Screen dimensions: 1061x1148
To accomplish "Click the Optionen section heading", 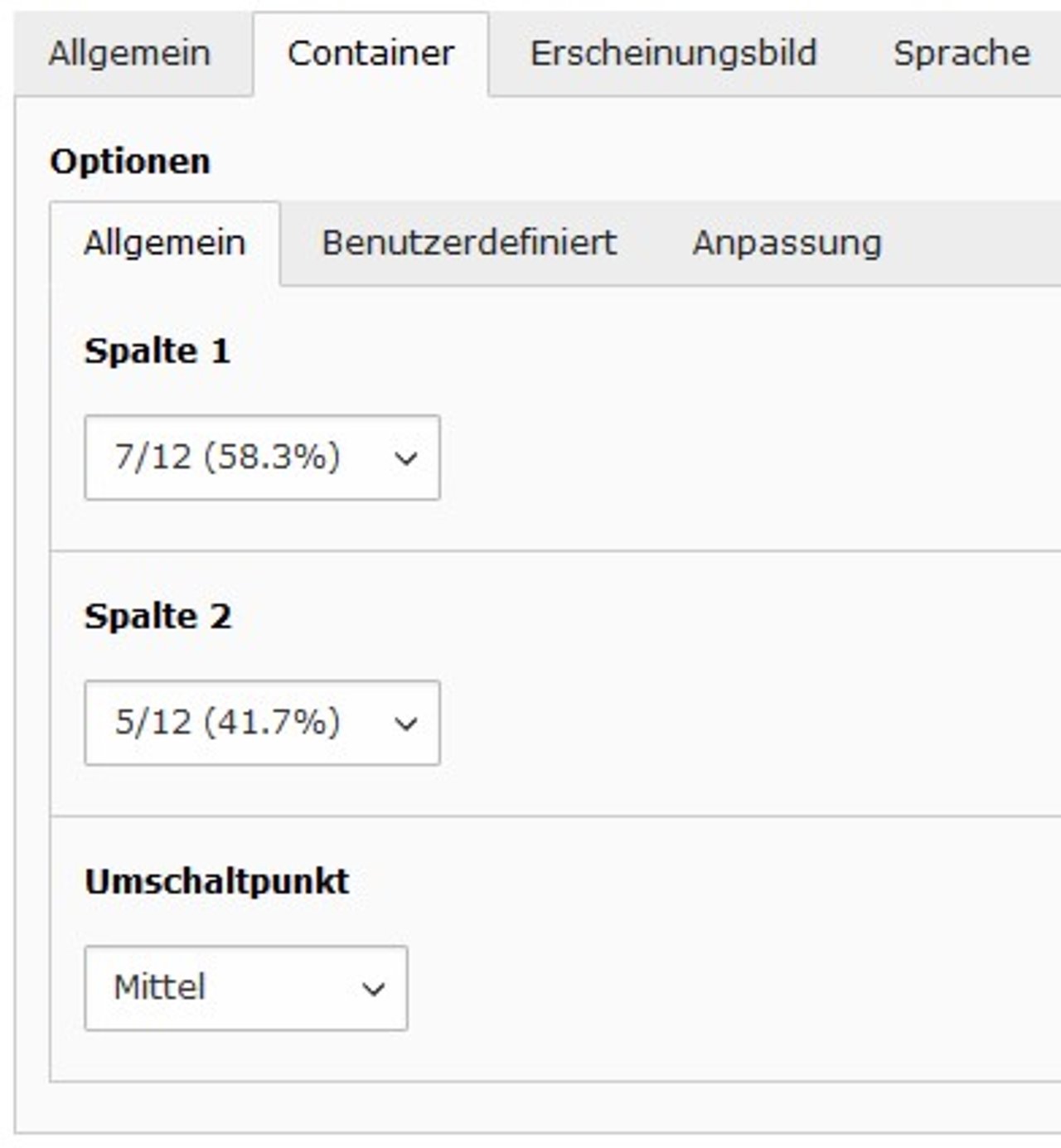I will click(x=130, y=162).
